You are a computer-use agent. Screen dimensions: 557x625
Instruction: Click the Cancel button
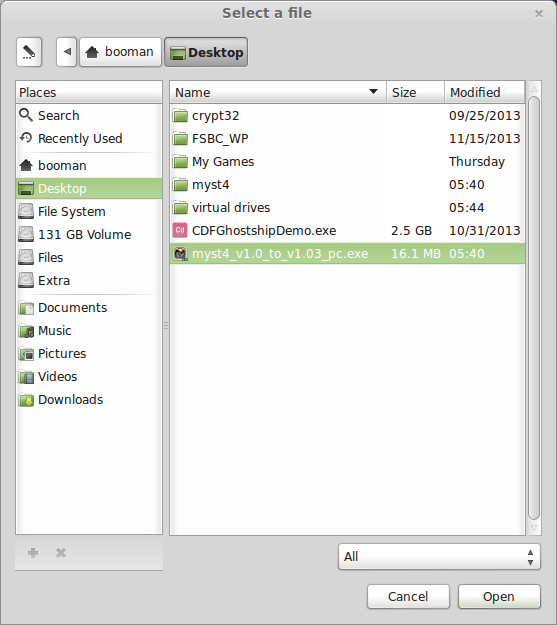click(408, 597)
